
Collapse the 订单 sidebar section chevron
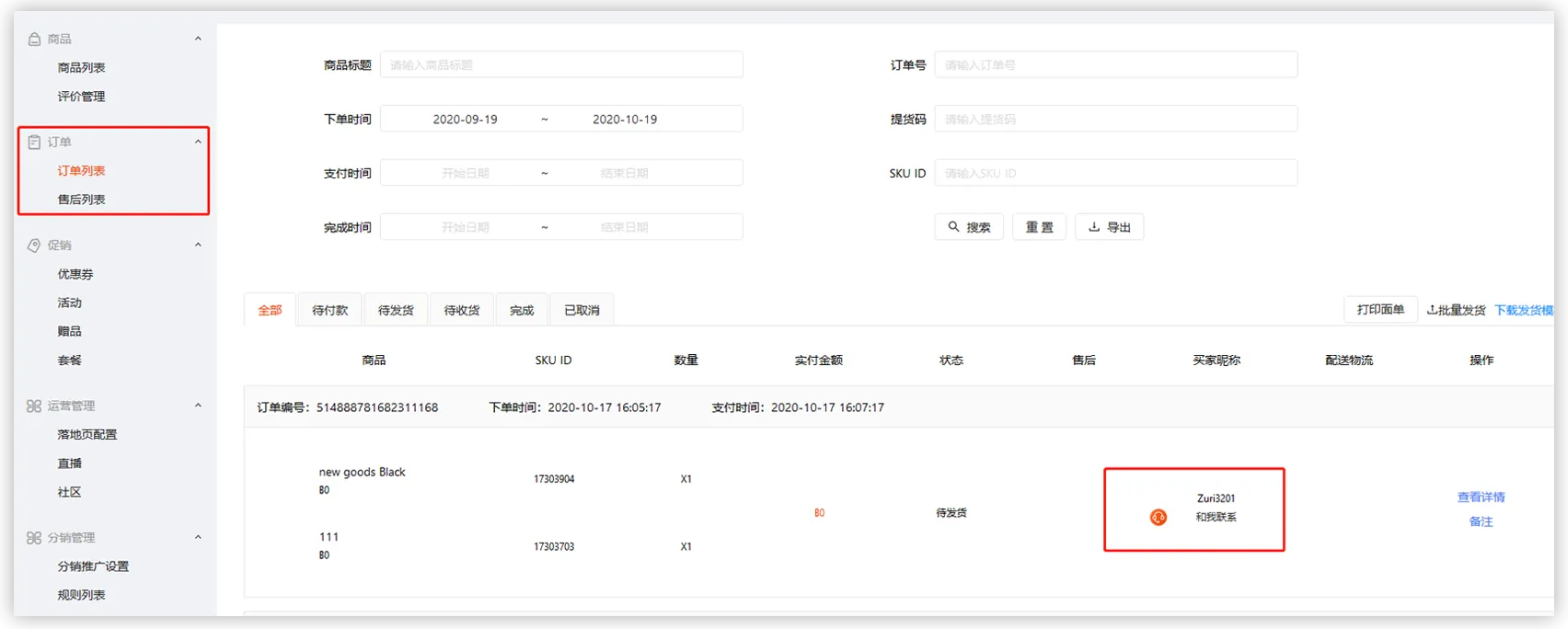click(x=198, y=142)
